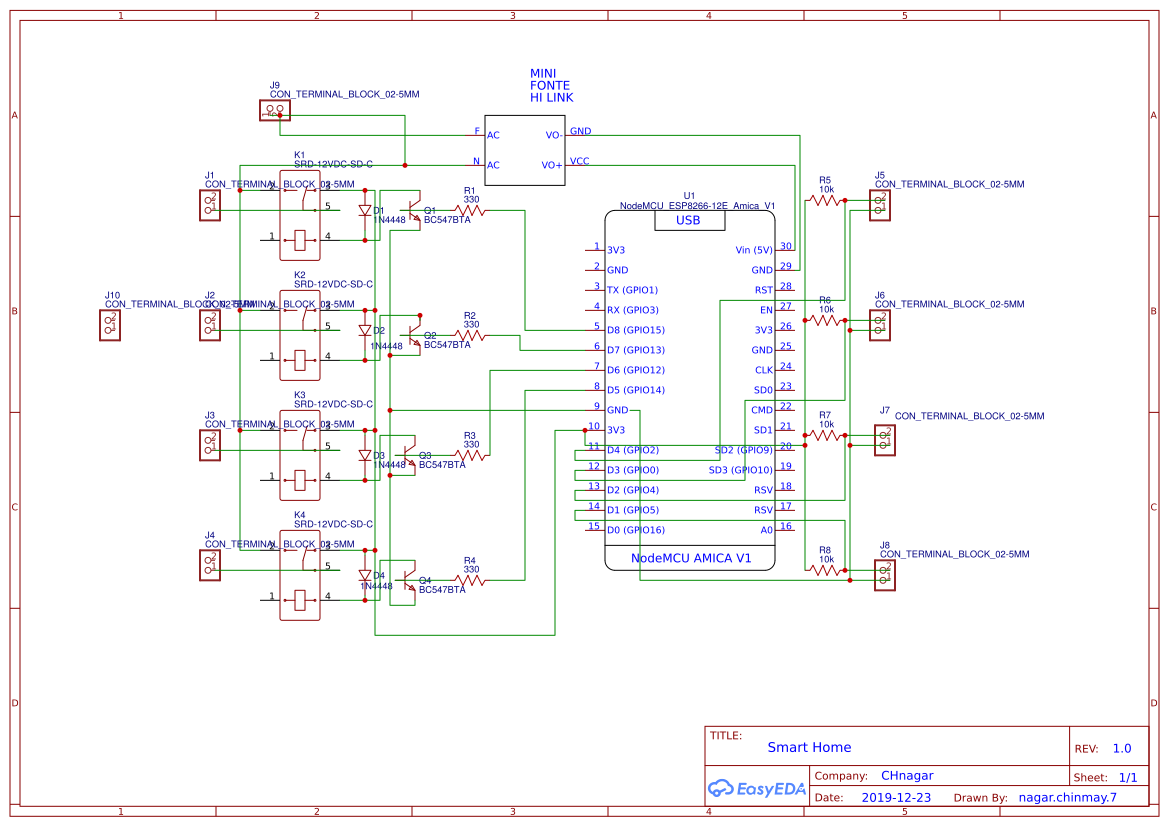Select transistor Q1 symbol
Image resolution: width=1169 pixels, height=827 pixels.
tap(414, 210)
